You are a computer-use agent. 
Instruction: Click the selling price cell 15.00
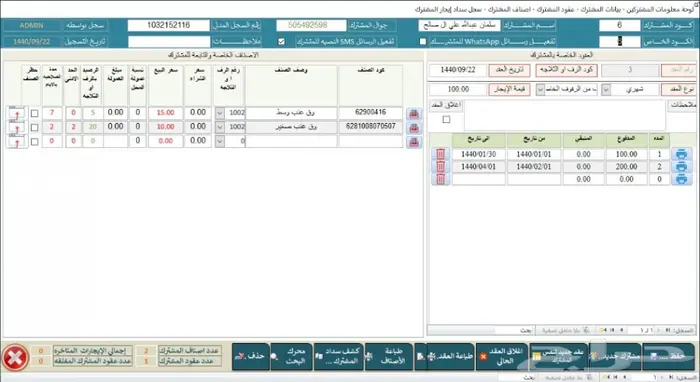(x=165, y=113)
